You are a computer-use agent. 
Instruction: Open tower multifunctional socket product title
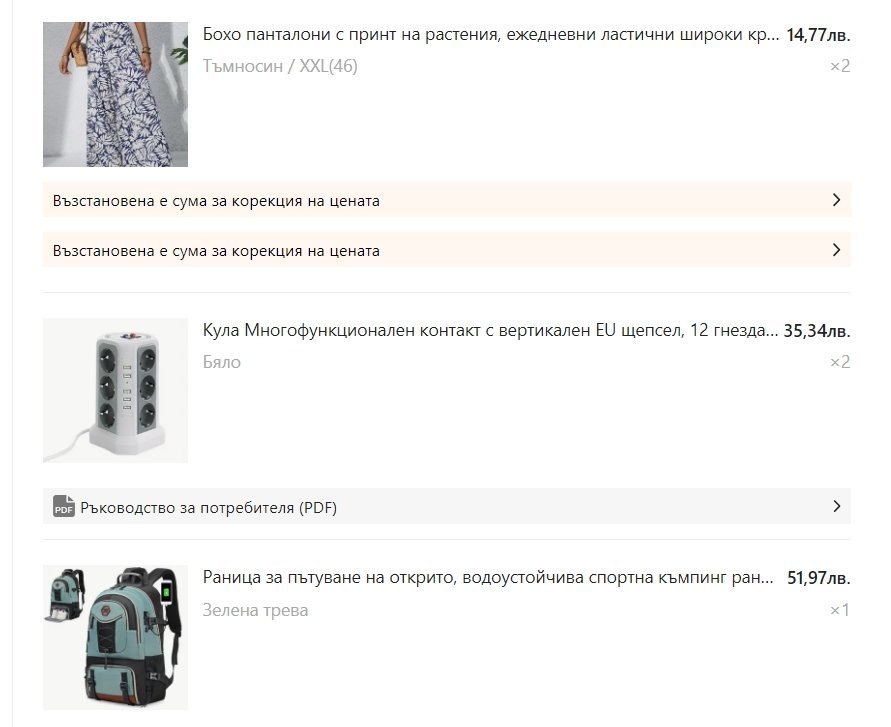tap(490, 330)
